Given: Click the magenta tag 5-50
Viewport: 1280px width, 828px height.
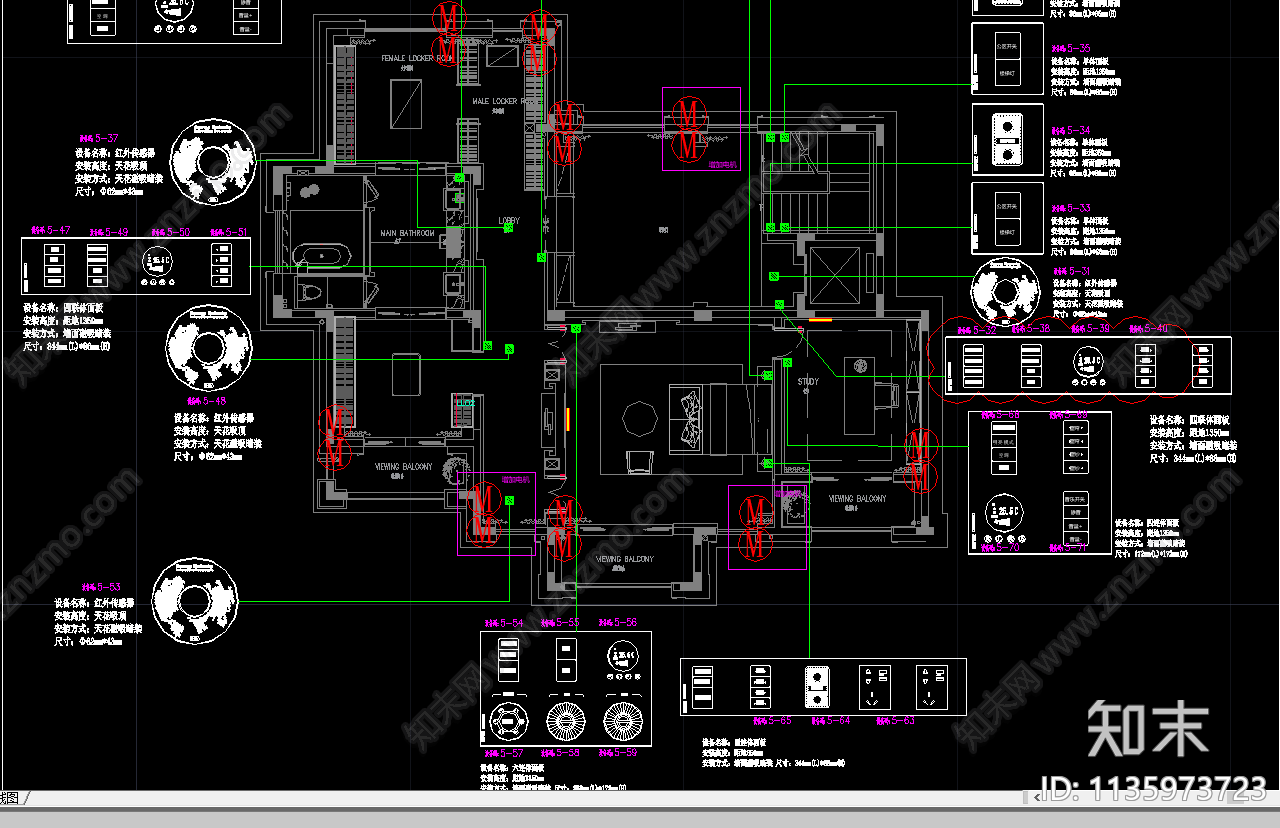Looking at the screenshot, I should pos(170,231).
